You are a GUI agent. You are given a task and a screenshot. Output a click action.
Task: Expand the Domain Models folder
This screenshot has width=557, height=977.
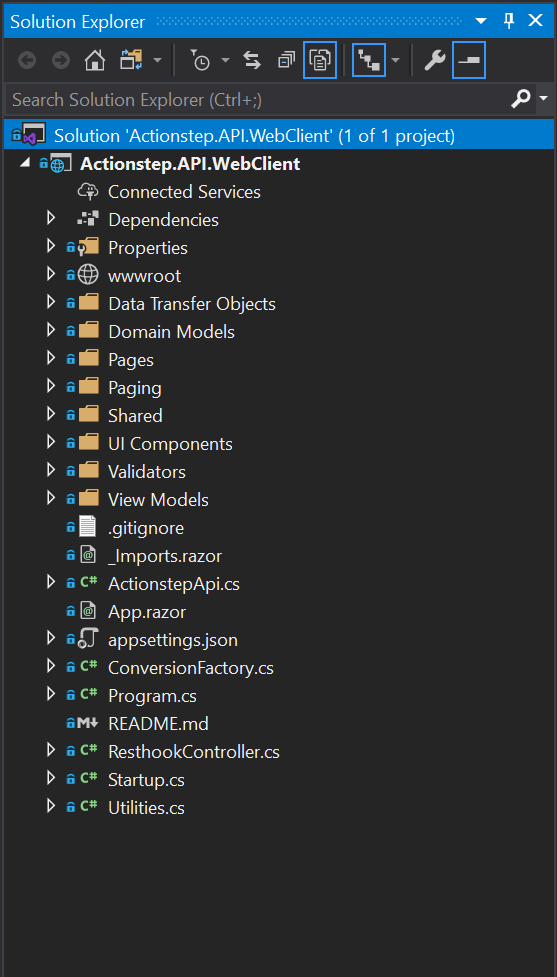51,331
